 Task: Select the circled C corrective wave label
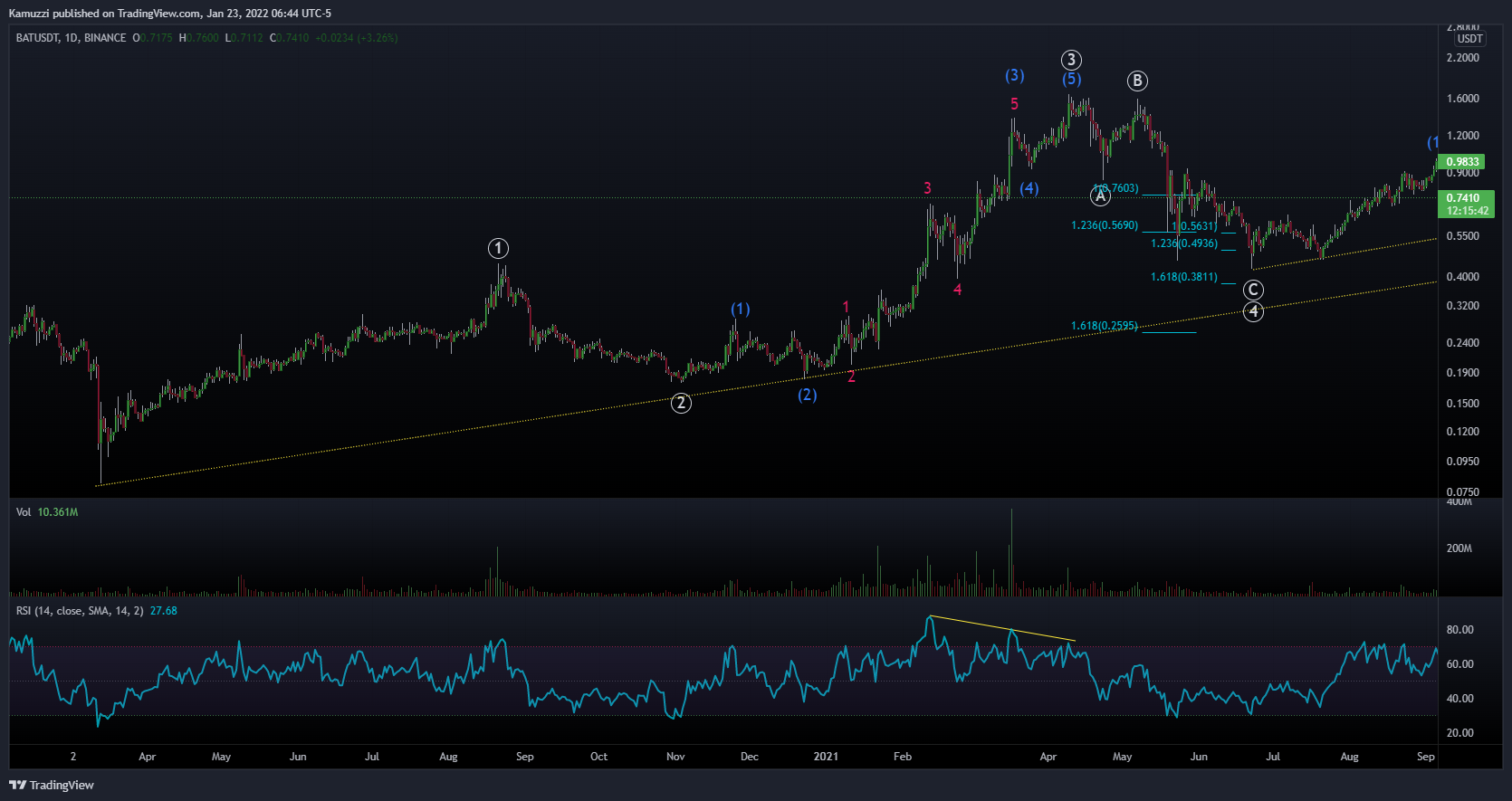(x=1253, y=290)
